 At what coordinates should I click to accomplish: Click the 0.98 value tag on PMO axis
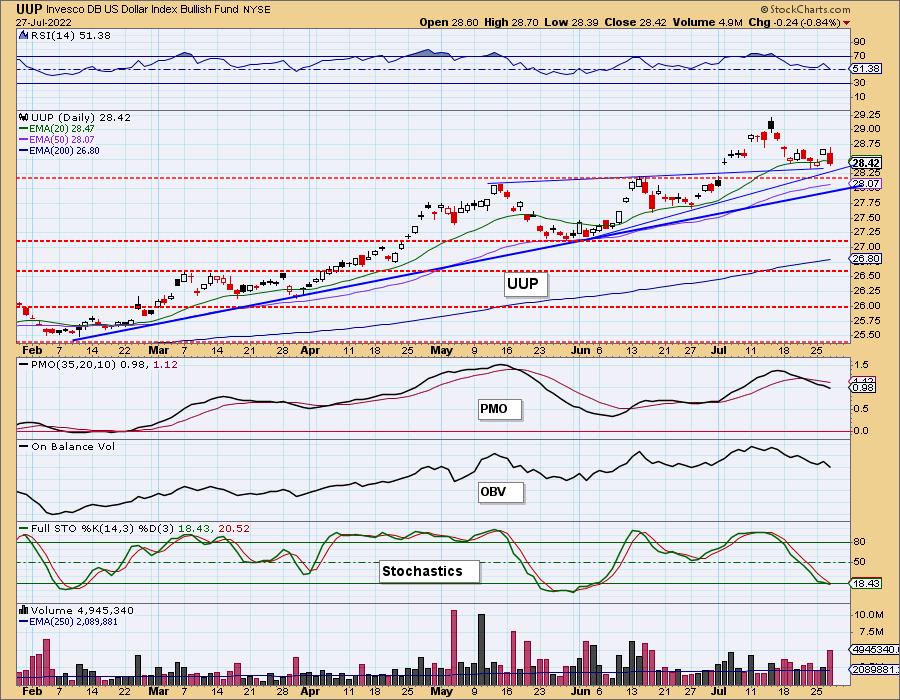coord(864,387)
